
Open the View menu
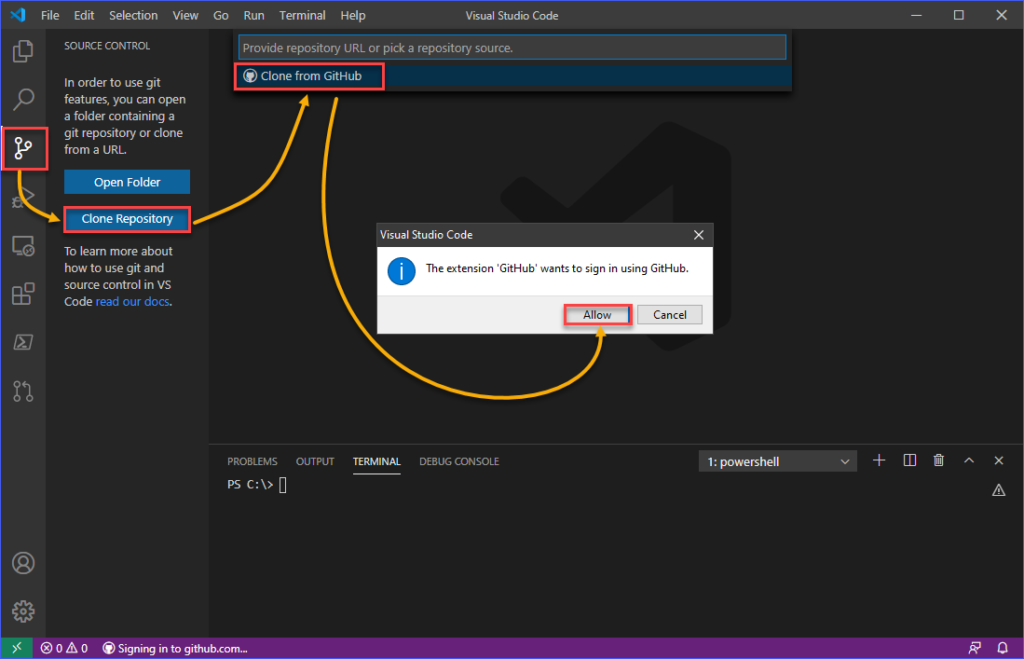185,15
